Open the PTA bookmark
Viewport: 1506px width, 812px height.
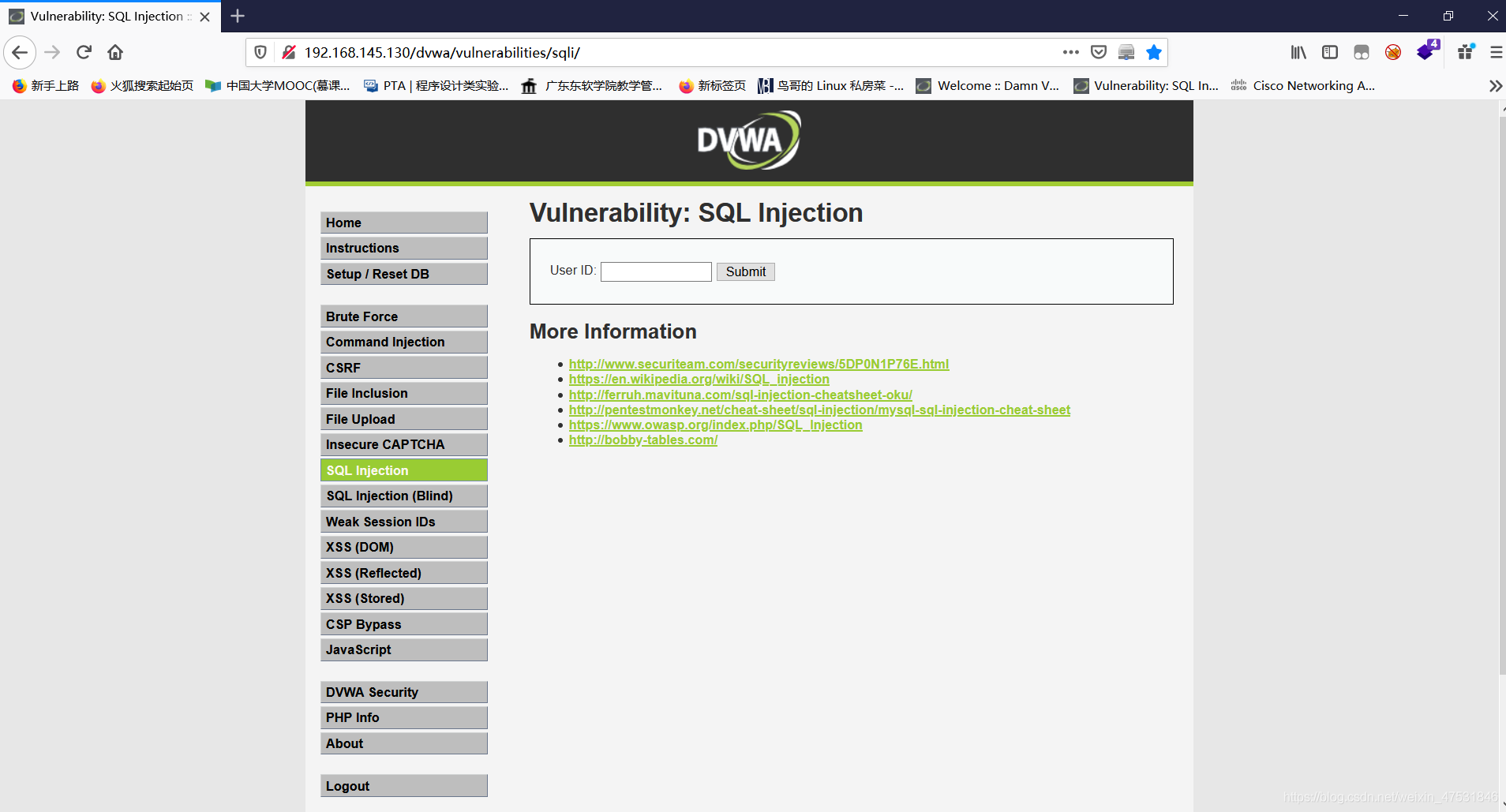(436, 86)
